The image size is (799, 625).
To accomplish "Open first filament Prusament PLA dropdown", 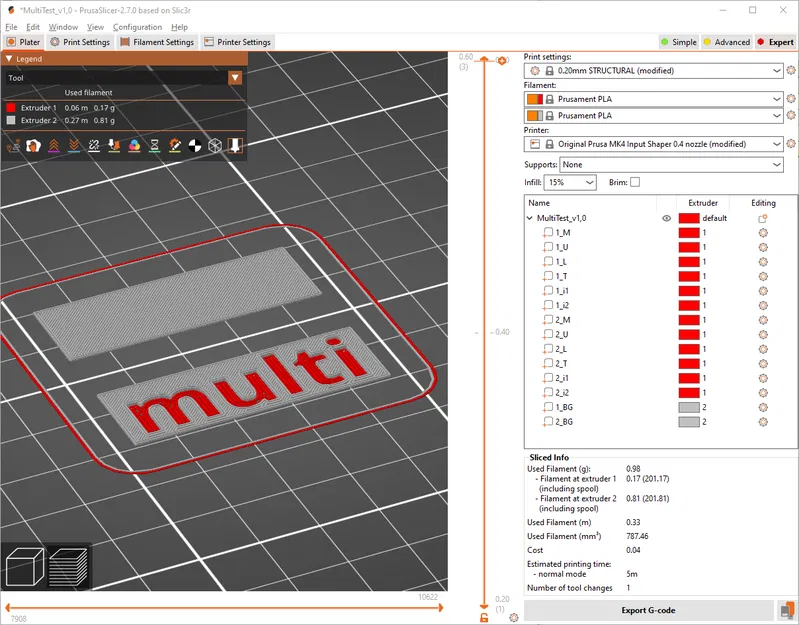I will coord(653,99).
